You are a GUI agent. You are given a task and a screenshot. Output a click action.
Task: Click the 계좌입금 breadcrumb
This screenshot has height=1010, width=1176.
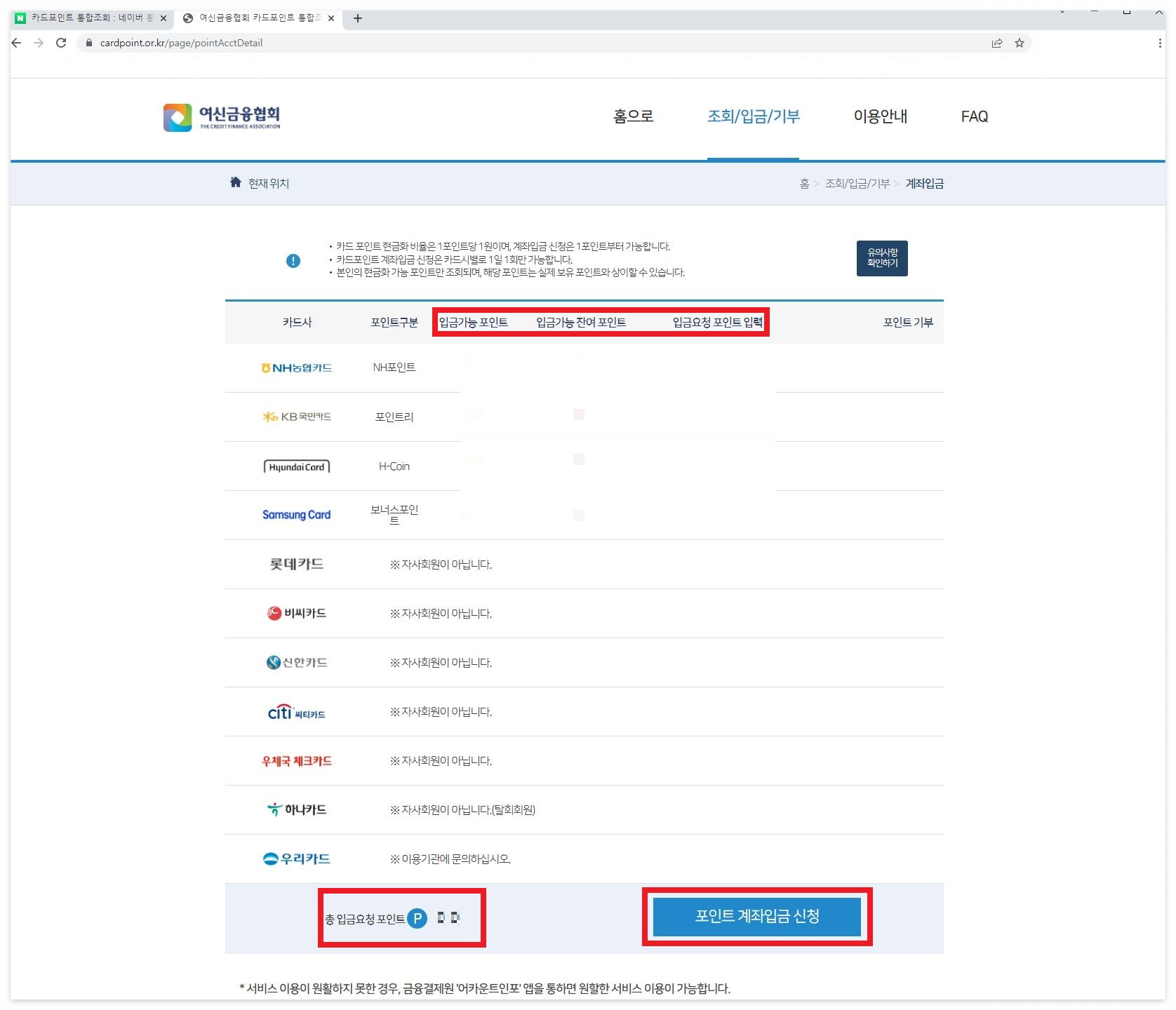pyautogui.click(x=924, y=184)
